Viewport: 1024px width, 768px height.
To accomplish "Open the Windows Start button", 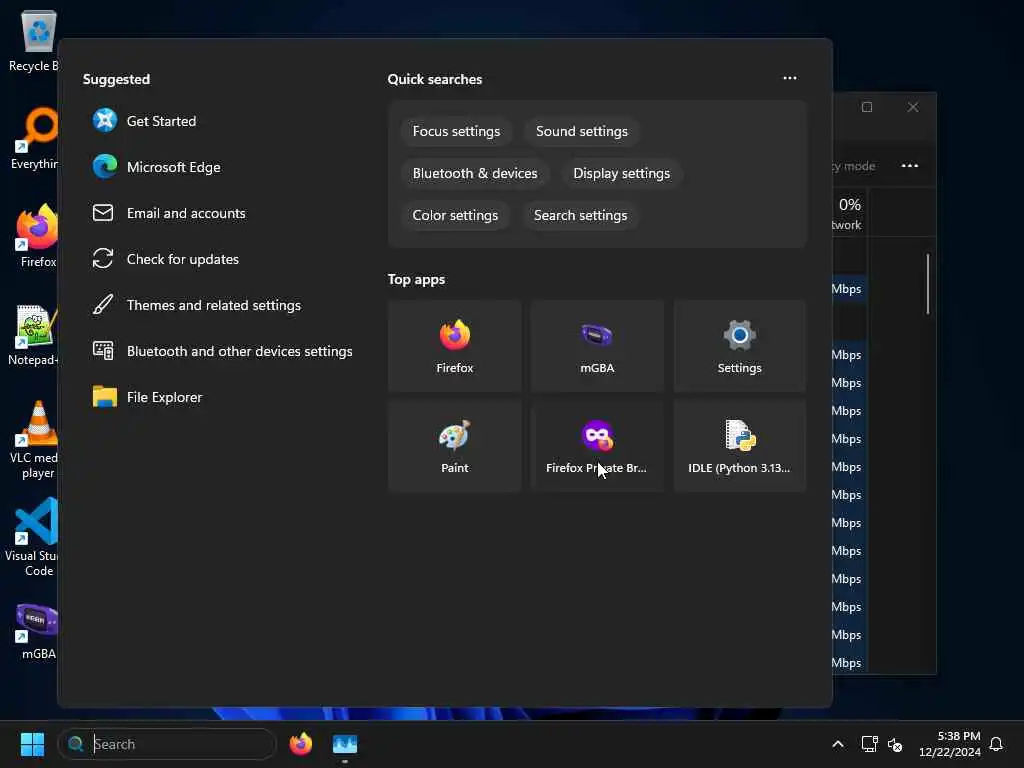I will click(32, 744).
